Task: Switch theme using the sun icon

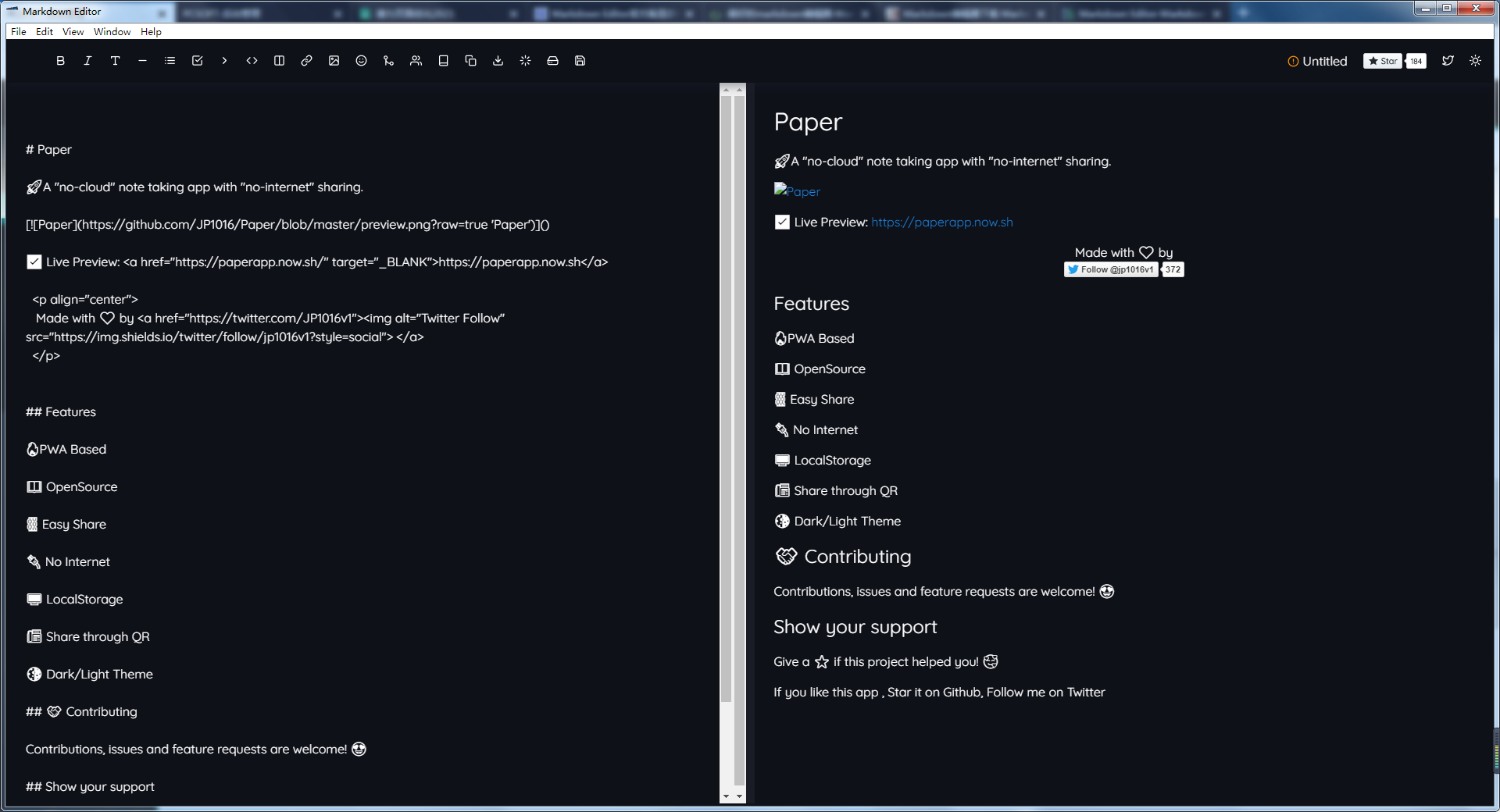Action: [x=1475, y=61]
